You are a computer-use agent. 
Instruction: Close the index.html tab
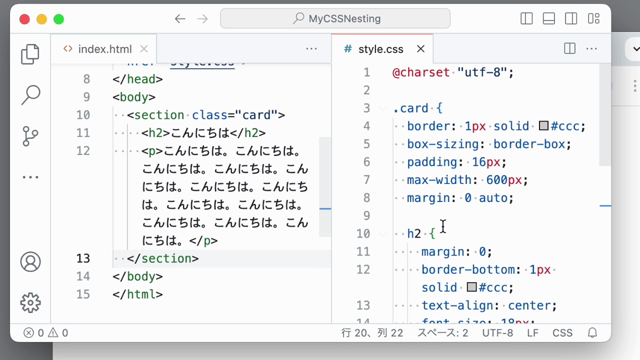[x=144, y=49]
